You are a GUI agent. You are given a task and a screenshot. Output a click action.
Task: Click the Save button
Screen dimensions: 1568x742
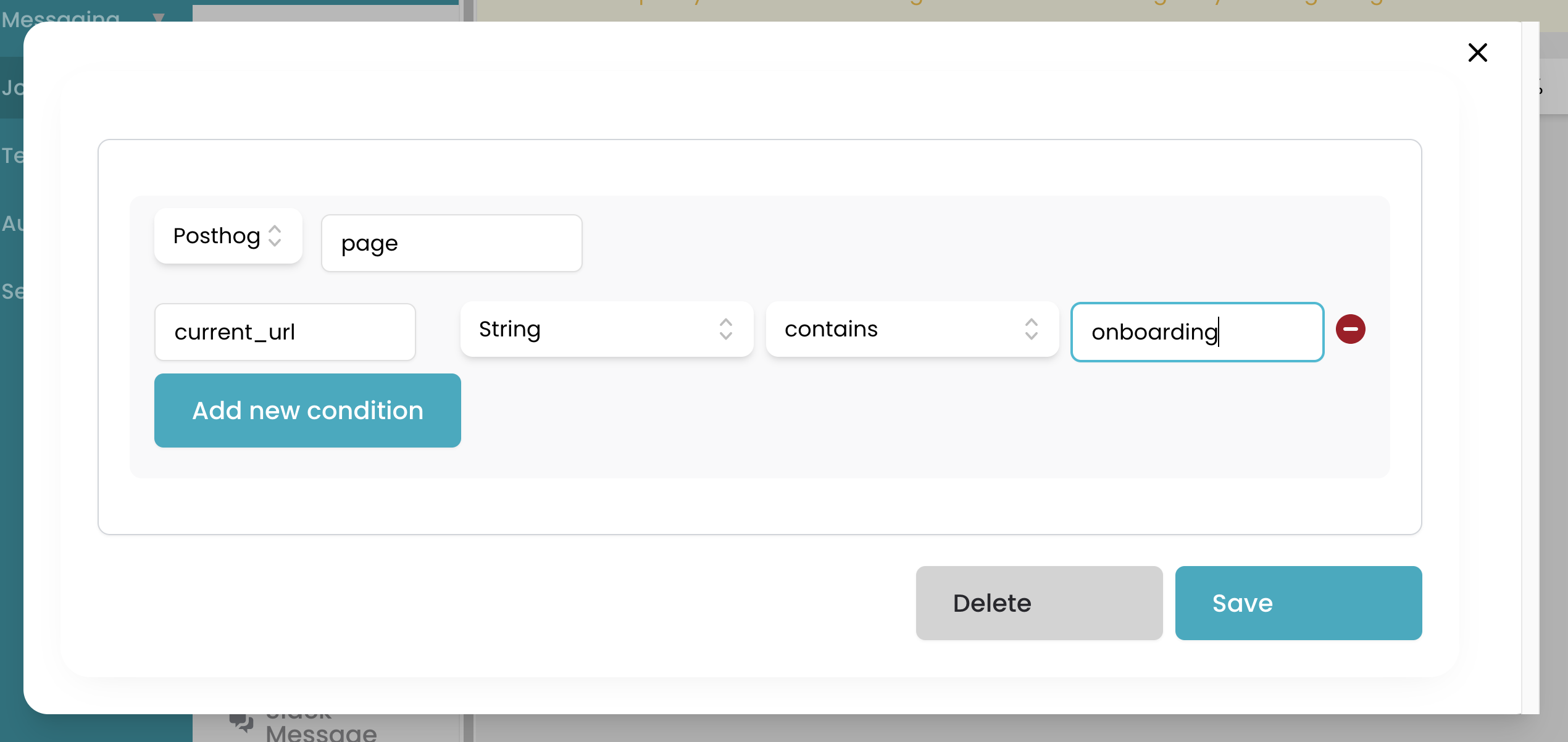tap(1298, 603)
